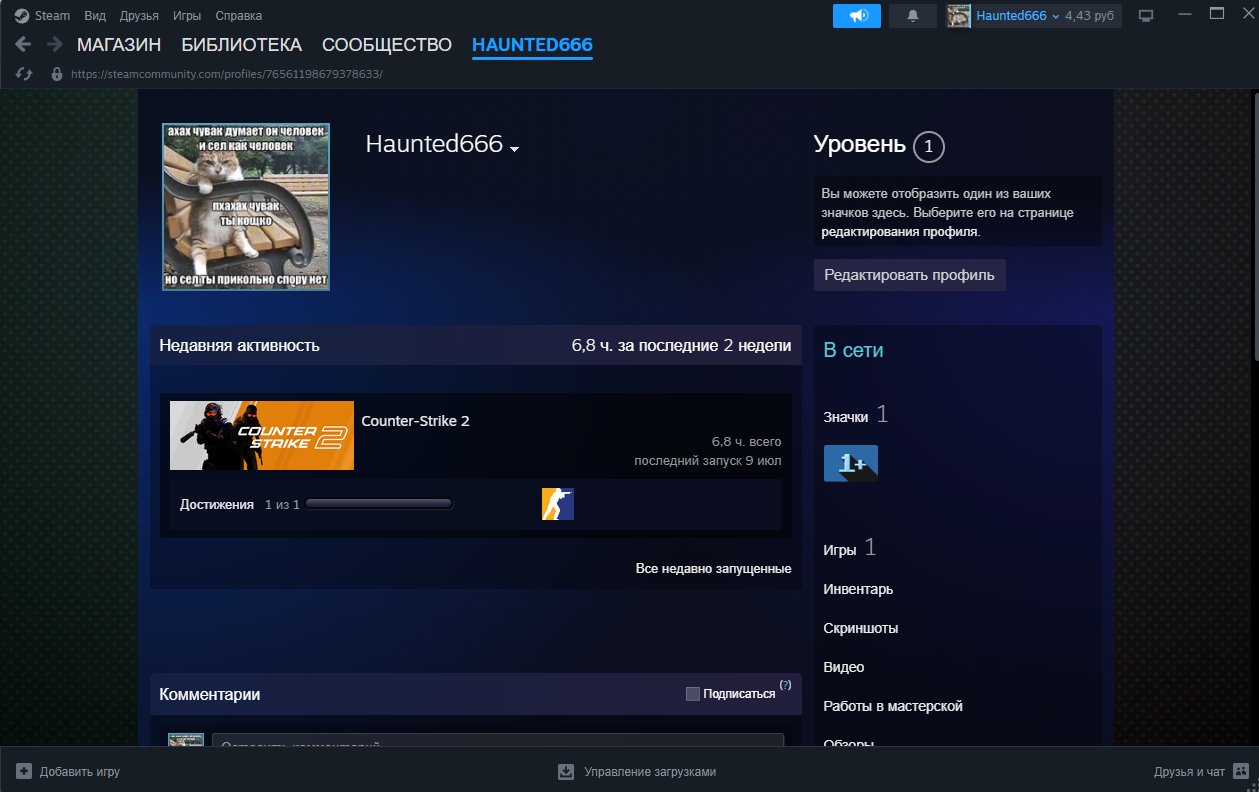Open the 1+ badge icon
Image resolution: width=1259 pixels, height=792 pixels.
pyautogui.click(x=850, y=463)
